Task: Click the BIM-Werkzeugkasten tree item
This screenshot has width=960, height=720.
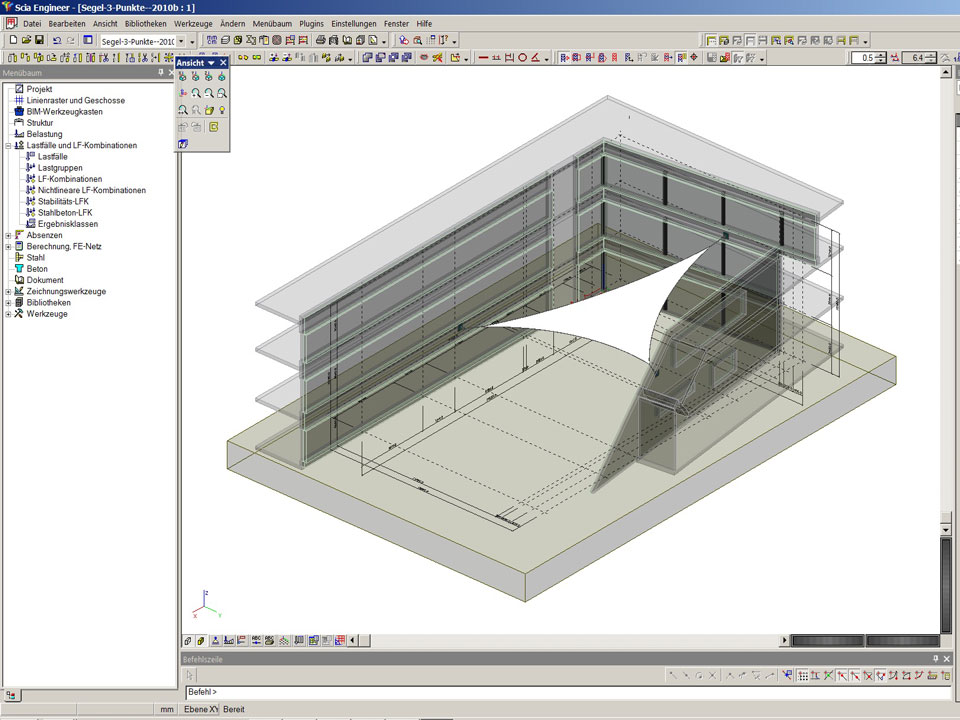Action: [x=64, y=111]
